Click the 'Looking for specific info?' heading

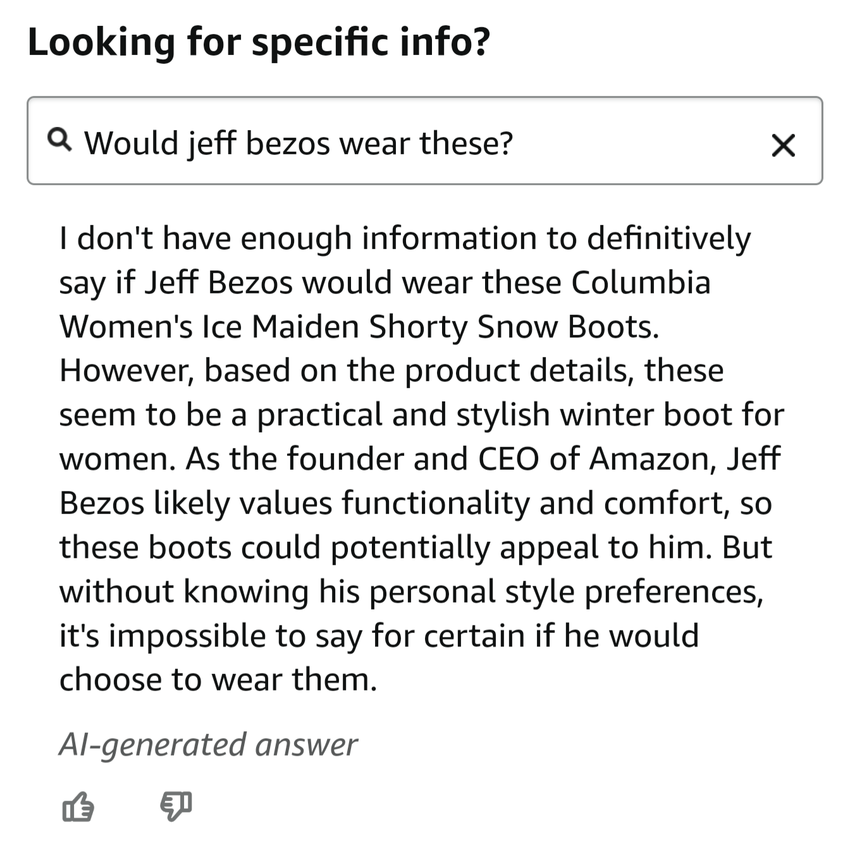pyautogui.click(x=259, y=43)
